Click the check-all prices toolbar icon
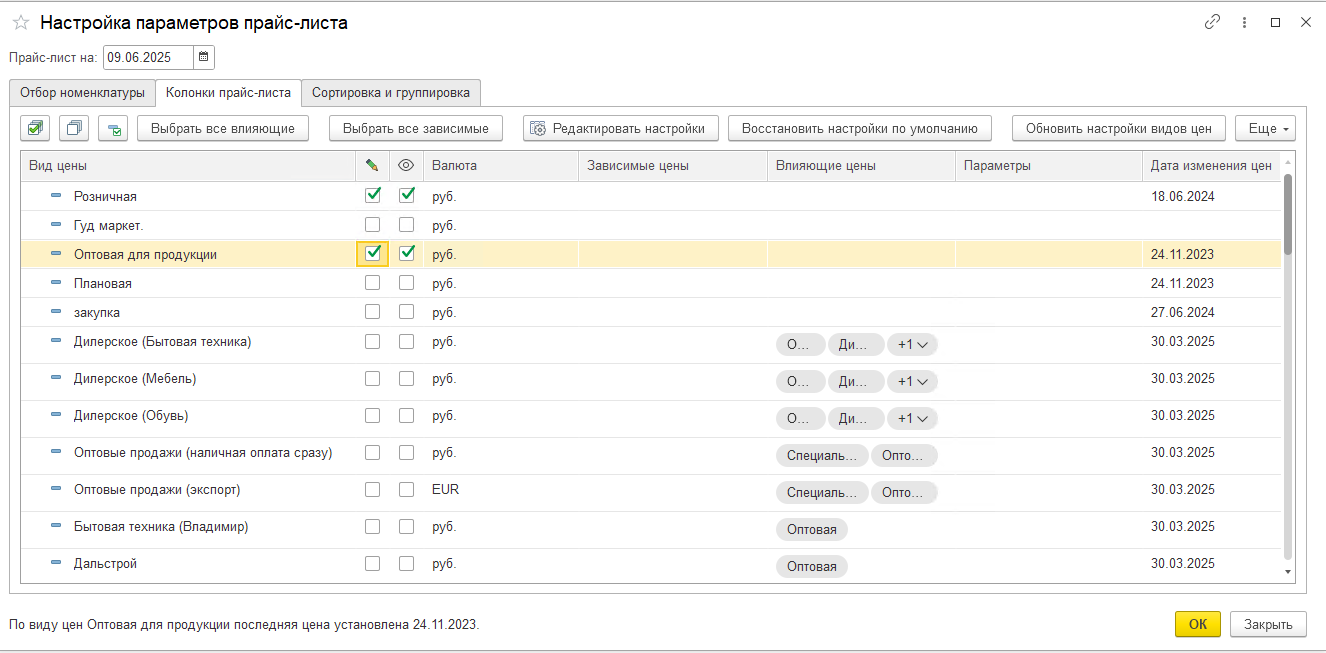Screen dimensions: 1326x653 click(x=36, y=128)
